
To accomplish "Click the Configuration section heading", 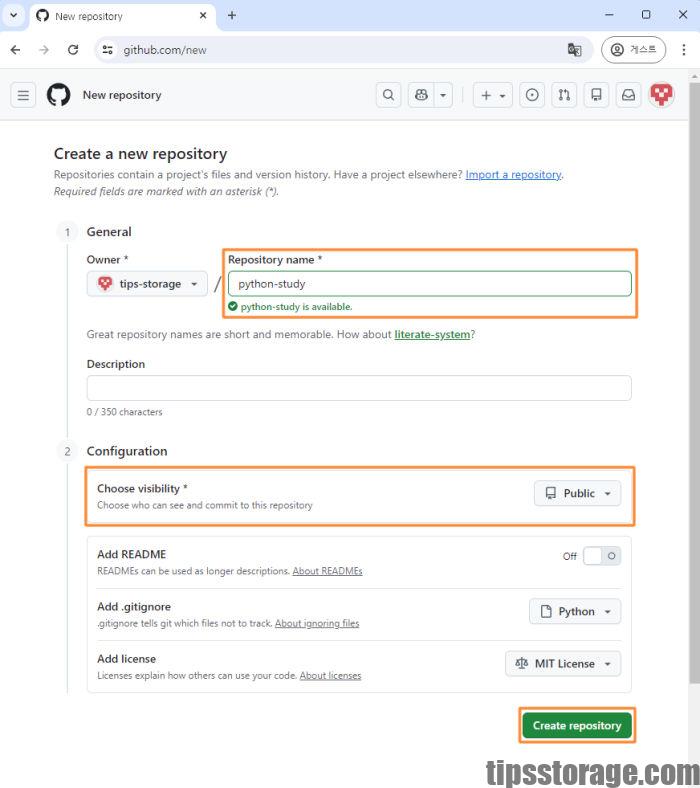I will pyautogui.click(x=127, y=451).
